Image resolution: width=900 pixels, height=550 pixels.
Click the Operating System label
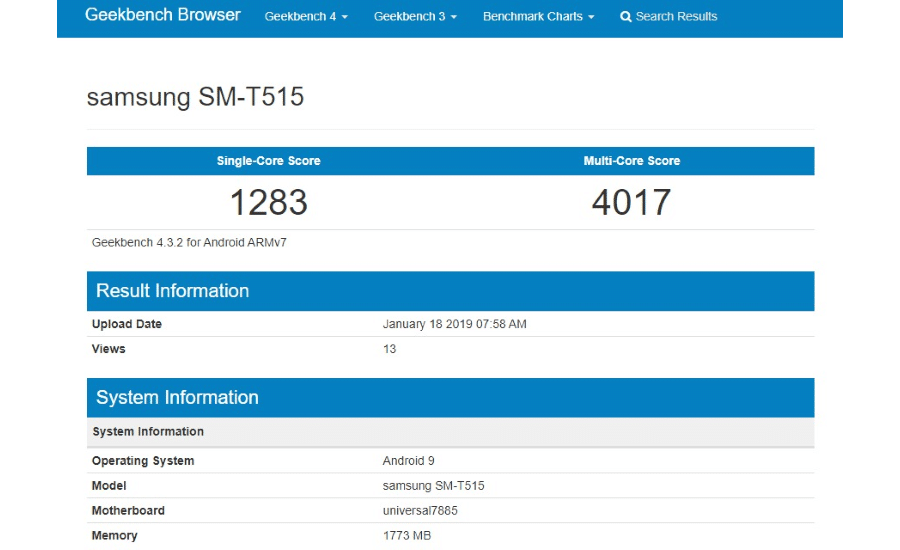(143, 460)
